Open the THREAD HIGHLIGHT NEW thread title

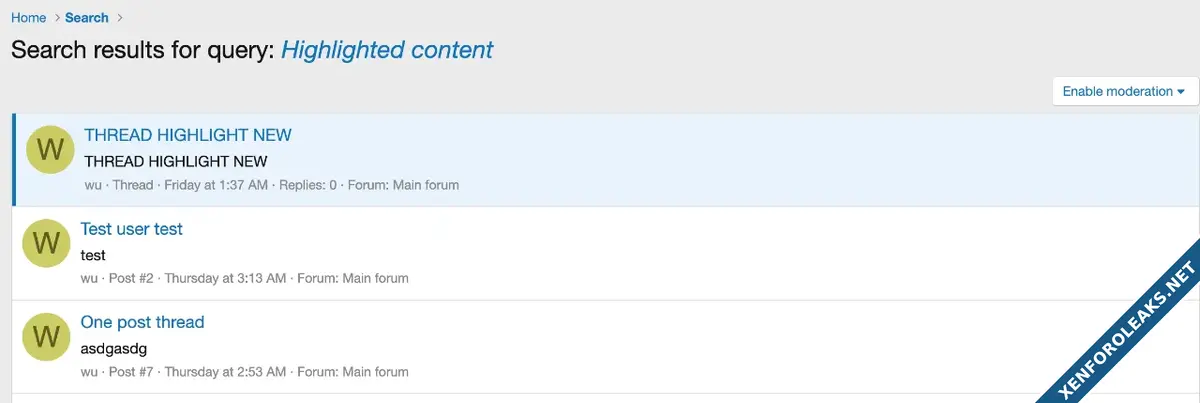(188, 135)
